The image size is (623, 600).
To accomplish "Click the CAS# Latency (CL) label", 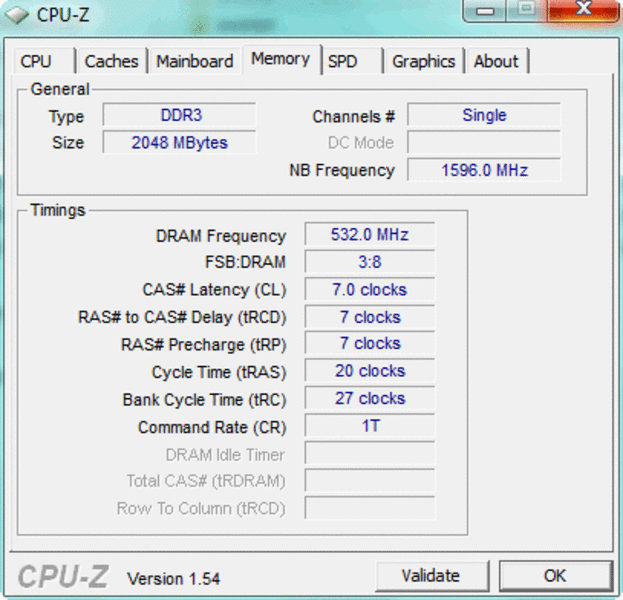I will click(215, 290).
